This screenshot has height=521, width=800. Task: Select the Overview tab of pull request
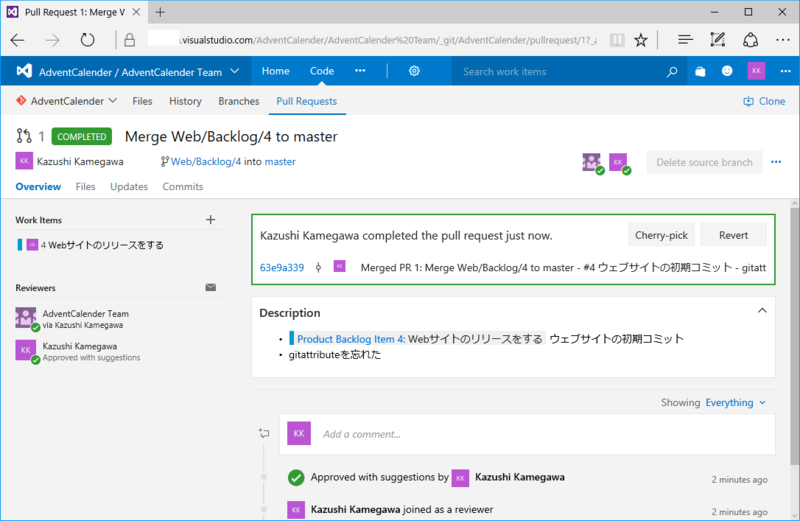38,187
